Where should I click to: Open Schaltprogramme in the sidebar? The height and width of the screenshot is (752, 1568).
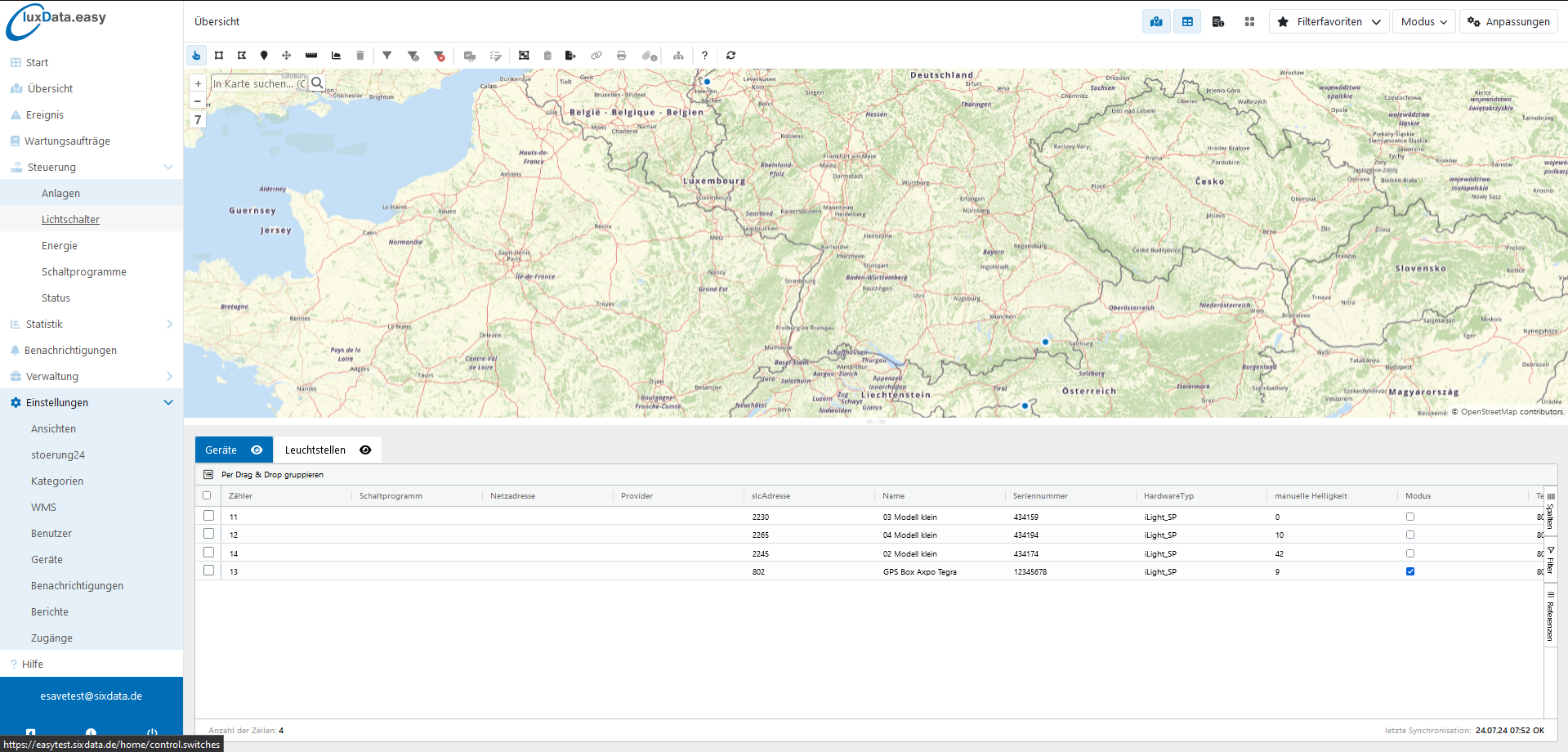click(84, 272)
